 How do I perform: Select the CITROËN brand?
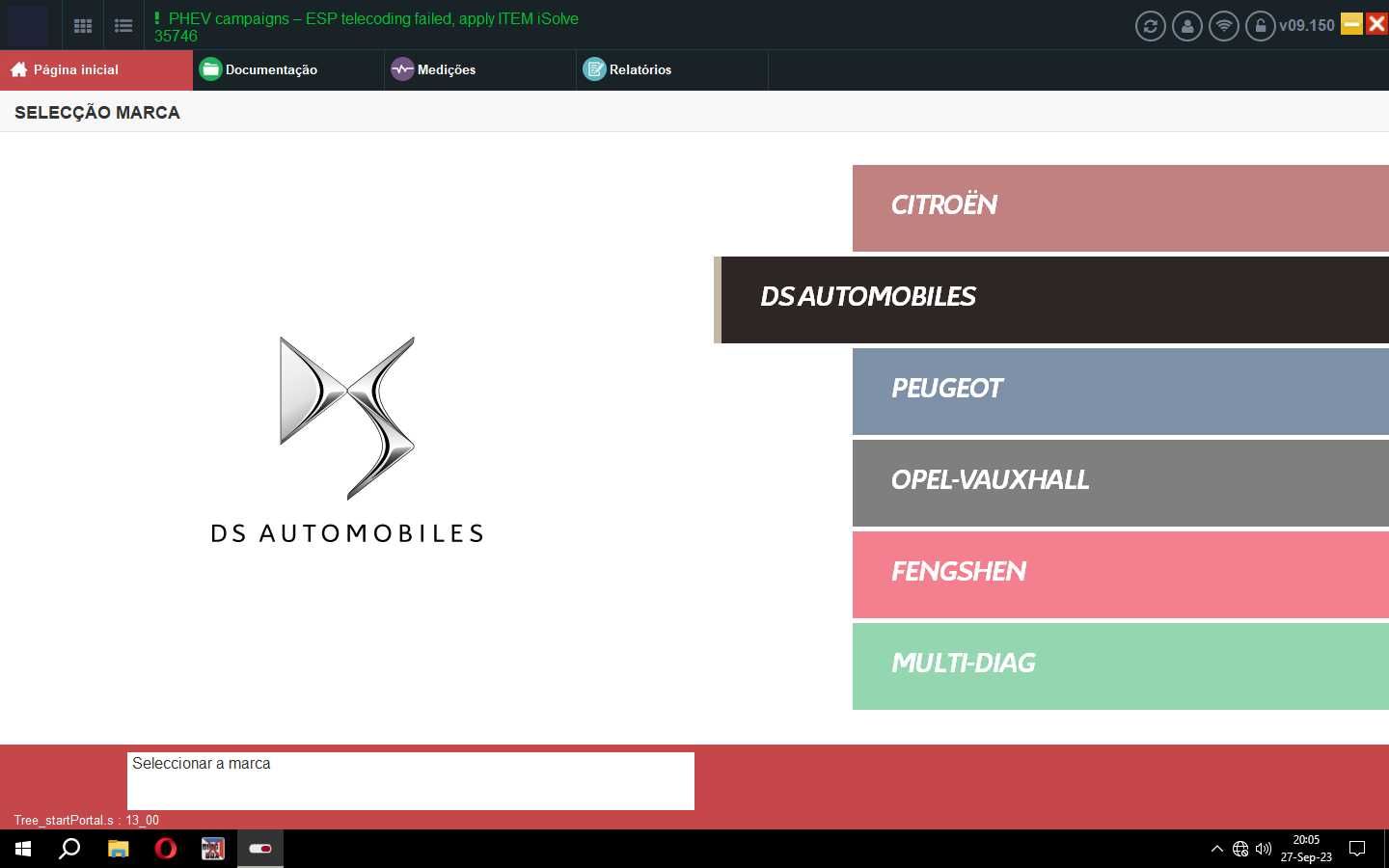pos(1121,207)
